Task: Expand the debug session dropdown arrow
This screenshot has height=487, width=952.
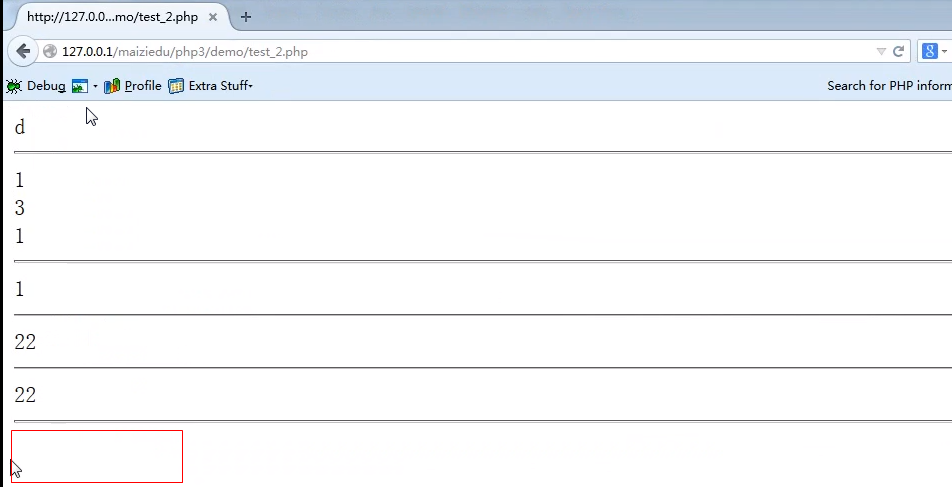Action: 95,87
